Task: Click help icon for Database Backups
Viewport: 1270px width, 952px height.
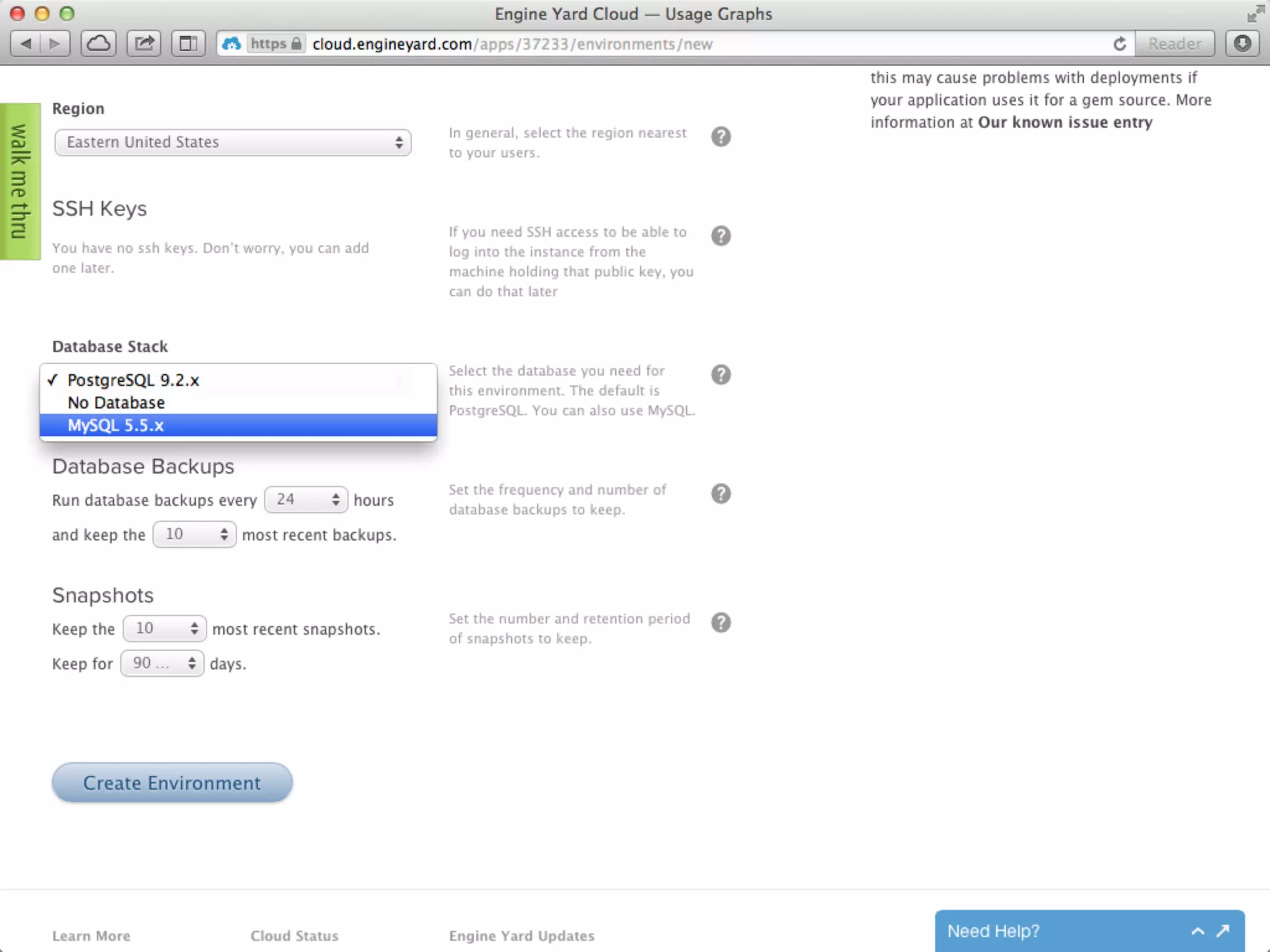Action: [x=721, y=493]
